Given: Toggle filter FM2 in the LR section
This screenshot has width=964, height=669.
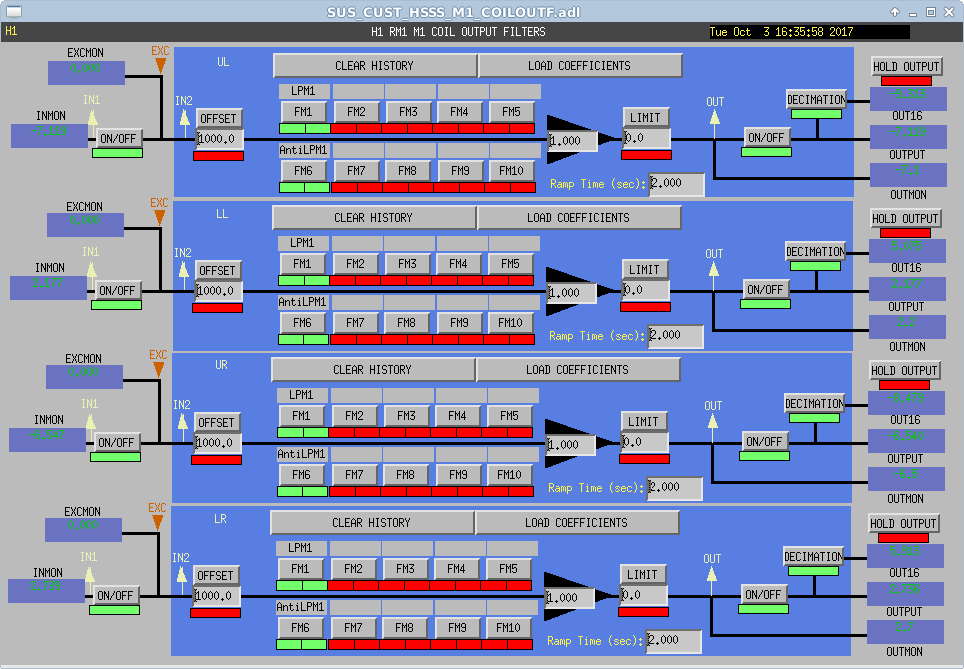Looking at the screenshot, I should click(354, 569).
